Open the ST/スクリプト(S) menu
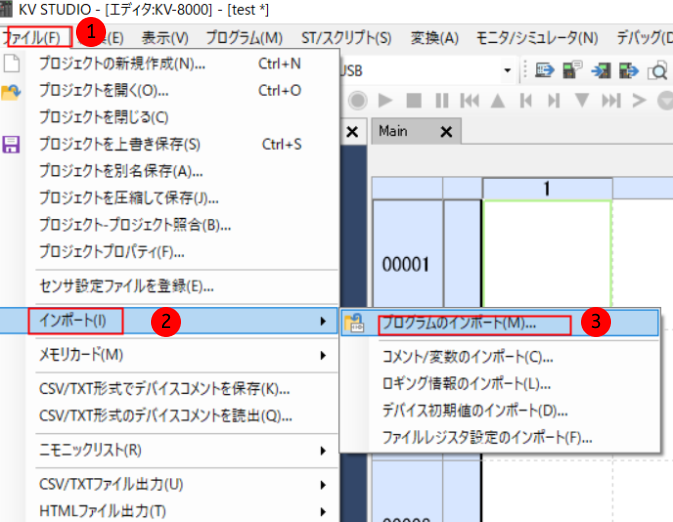This screenshot has height=522, width=673. [346, 38]
